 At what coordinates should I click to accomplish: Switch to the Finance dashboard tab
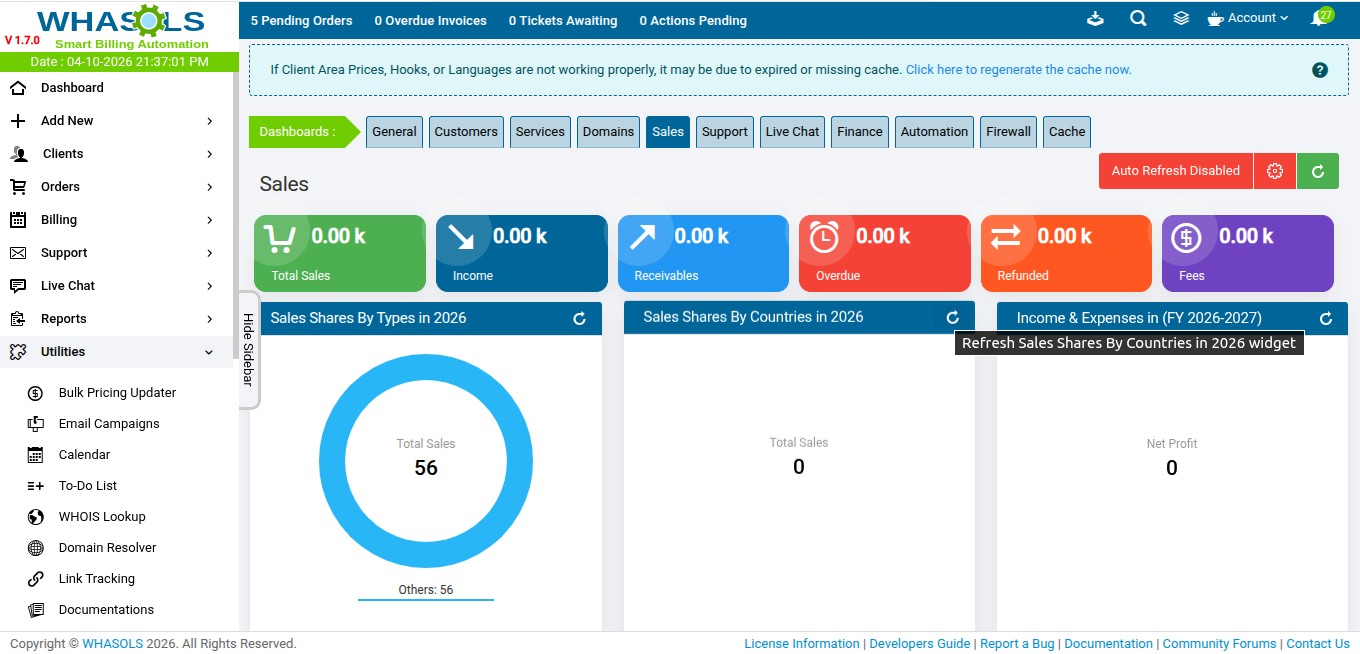859,132
